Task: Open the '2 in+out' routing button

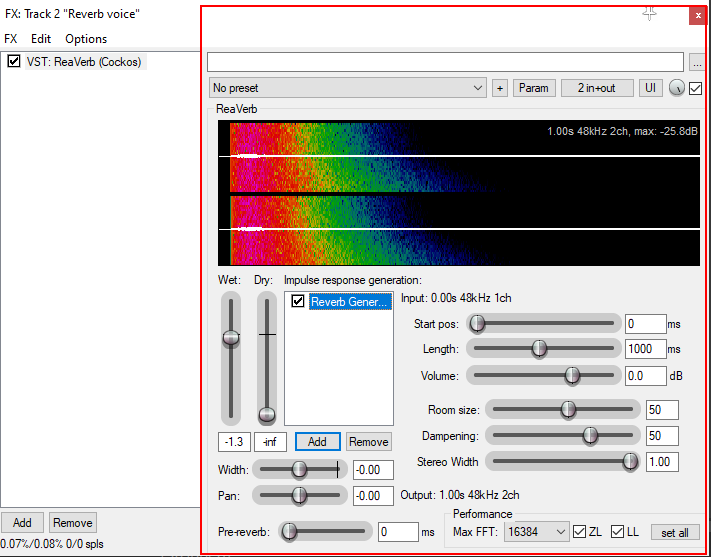Action: tap(597, 88)
